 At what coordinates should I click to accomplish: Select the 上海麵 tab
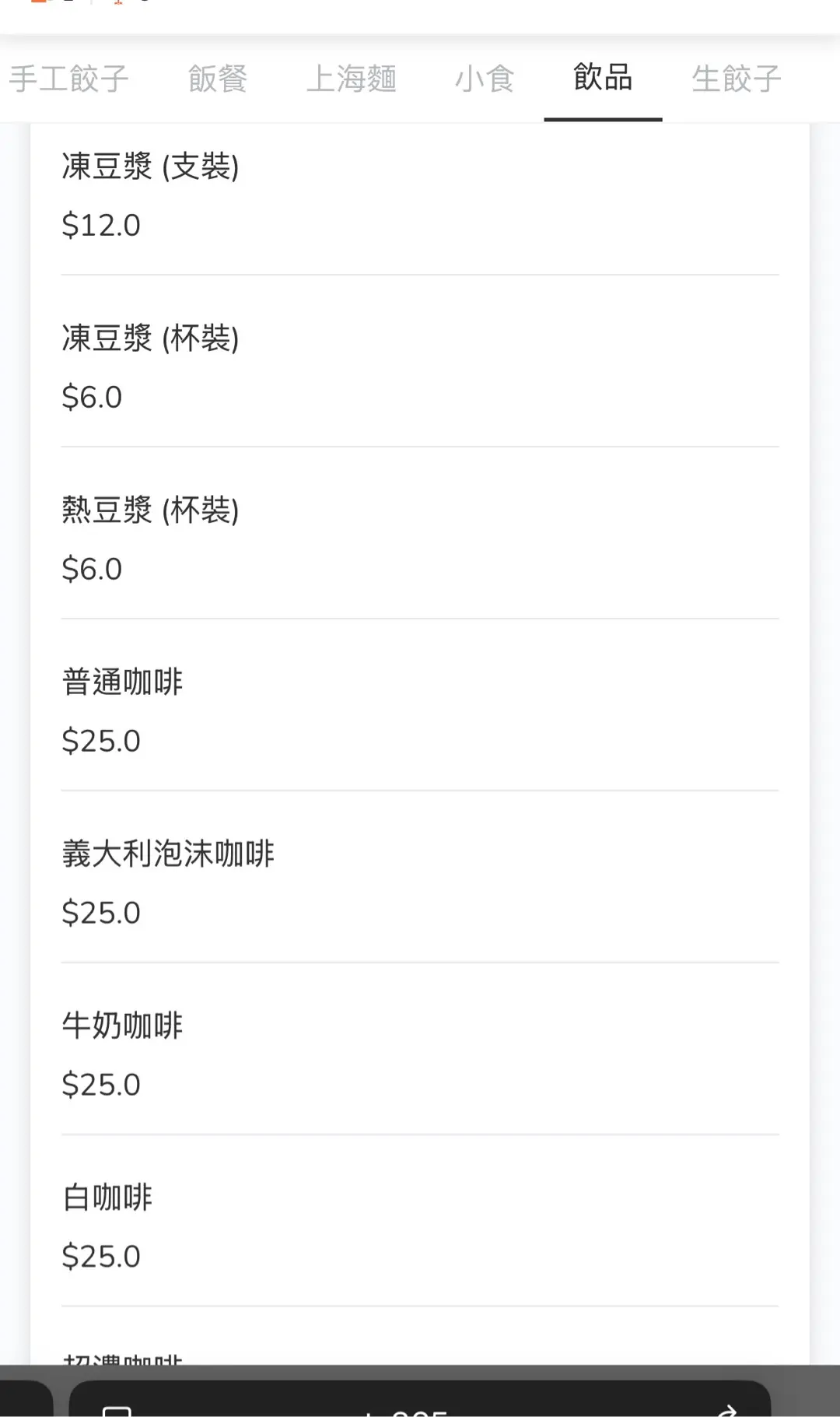pos(351,79)
